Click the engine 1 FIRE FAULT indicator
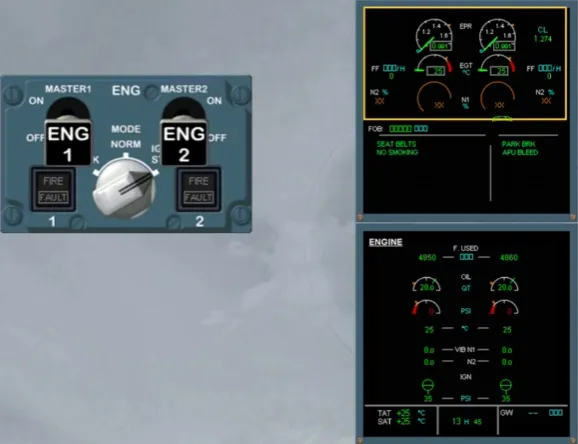This screenshot has height=444, width=578. coord(53,190)
